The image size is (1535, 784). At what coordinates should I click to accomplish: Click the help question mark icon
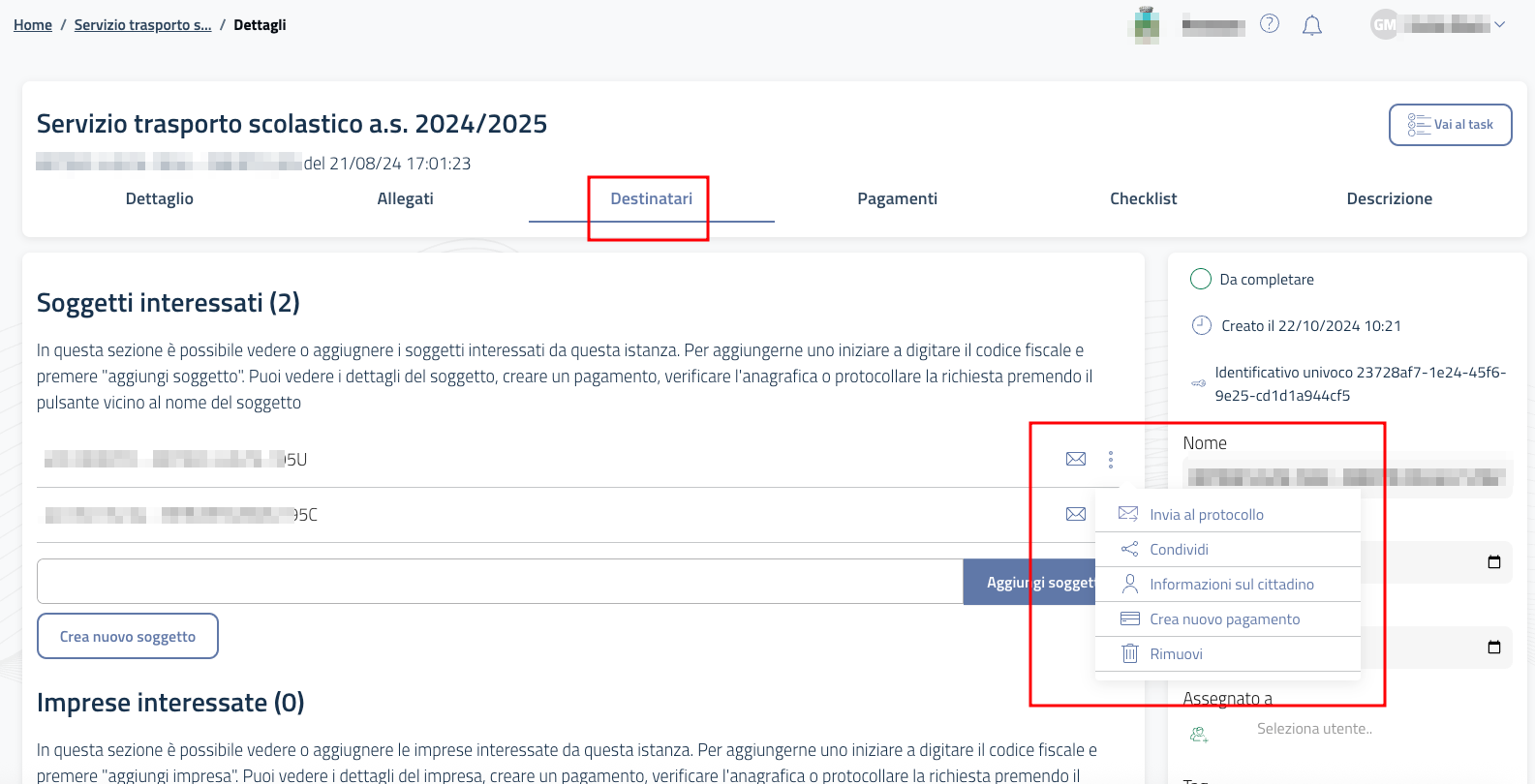click(1269, 24)
